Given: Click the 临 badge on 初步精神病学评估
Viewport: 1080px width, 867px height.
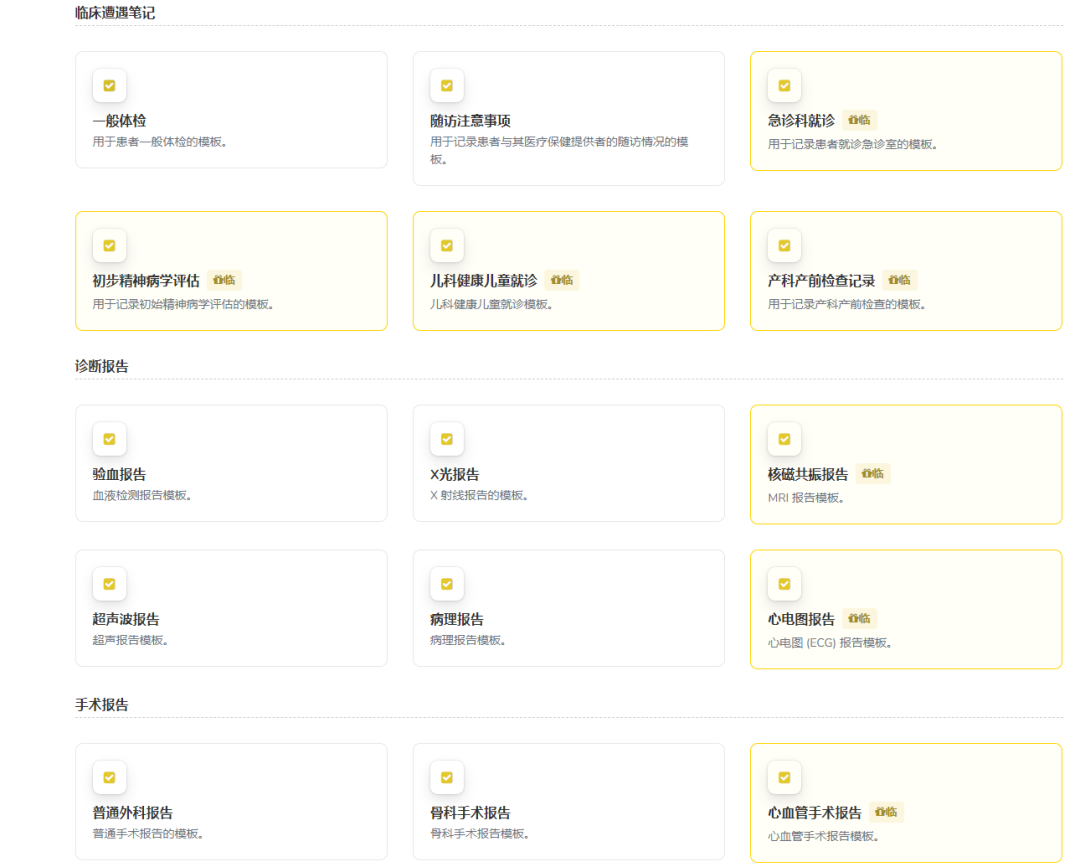Looking at the screenshot, I should point(225,280).
